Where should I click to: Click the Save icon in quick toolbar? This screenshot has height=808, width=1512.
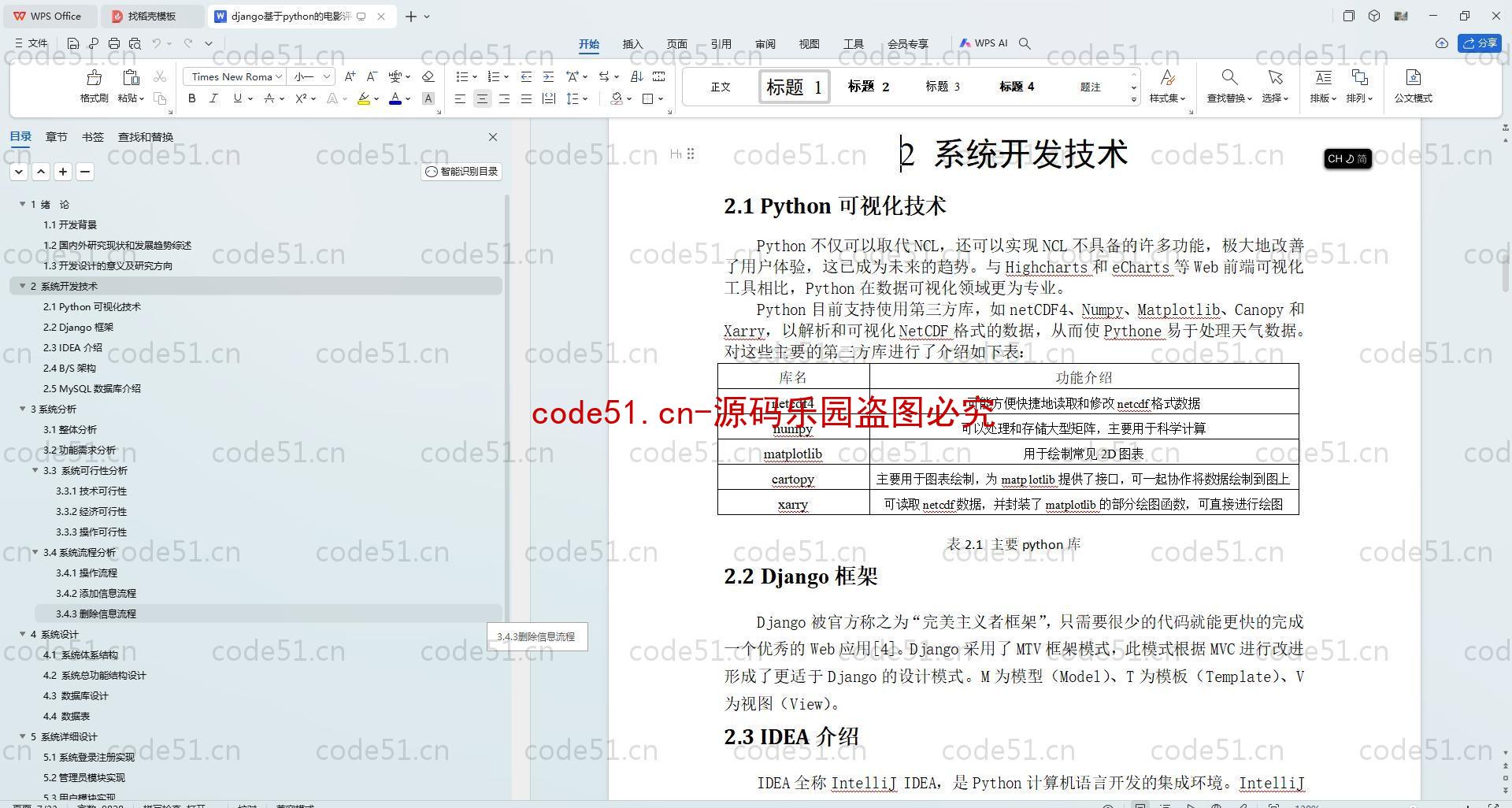pos(73,43)
